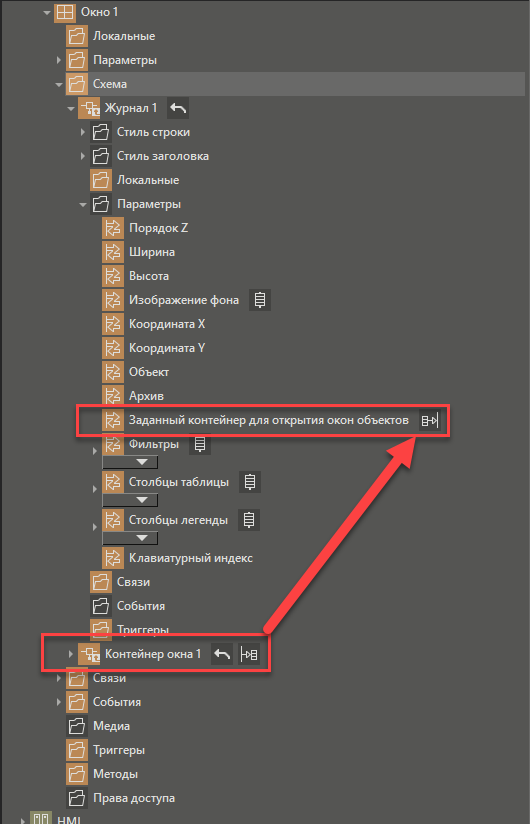The image size is (530, 824).
Task: Click the Окно 1 window icon
Action: (x=65, y=12)
